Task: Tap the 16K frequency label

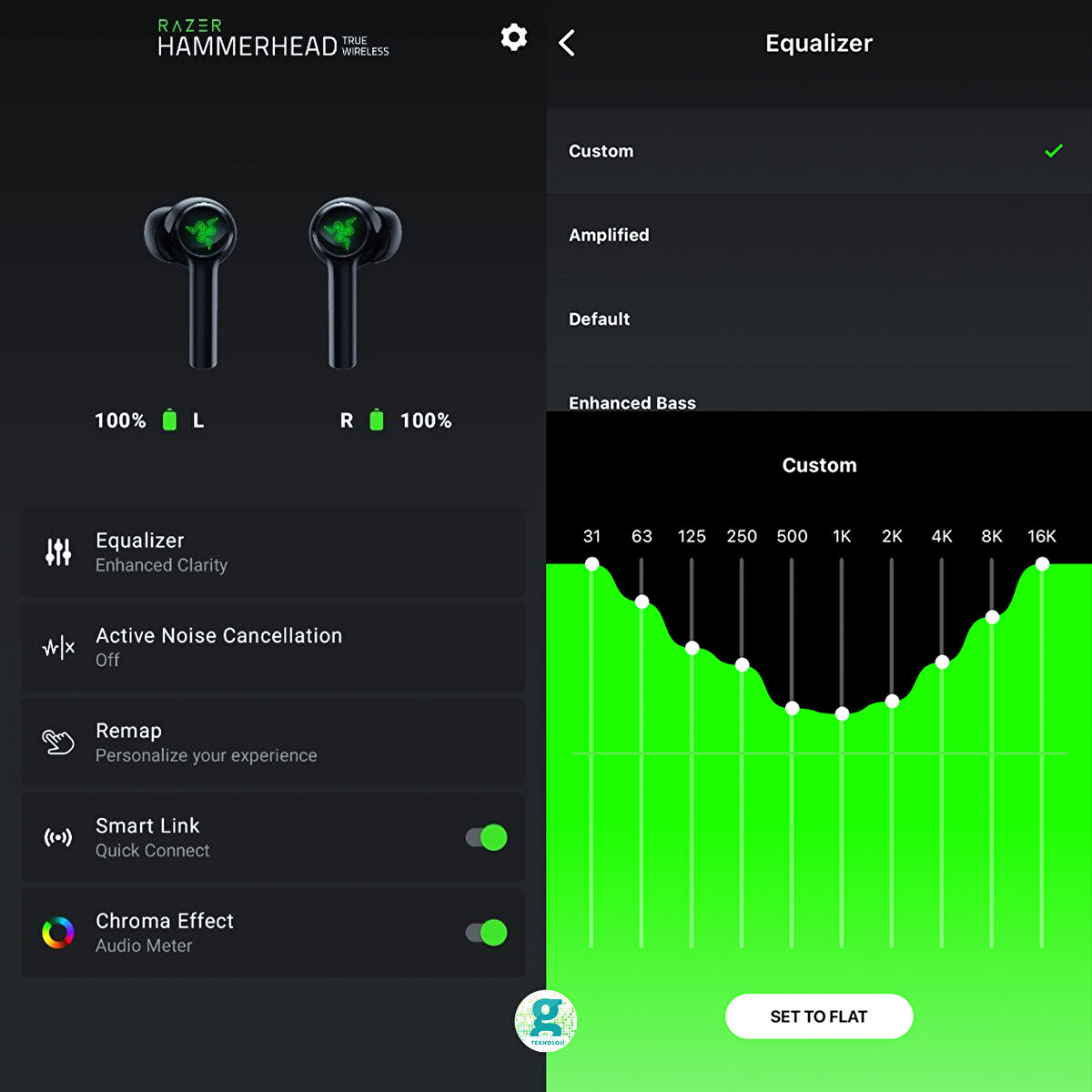Action: (x=1041, y=537)
